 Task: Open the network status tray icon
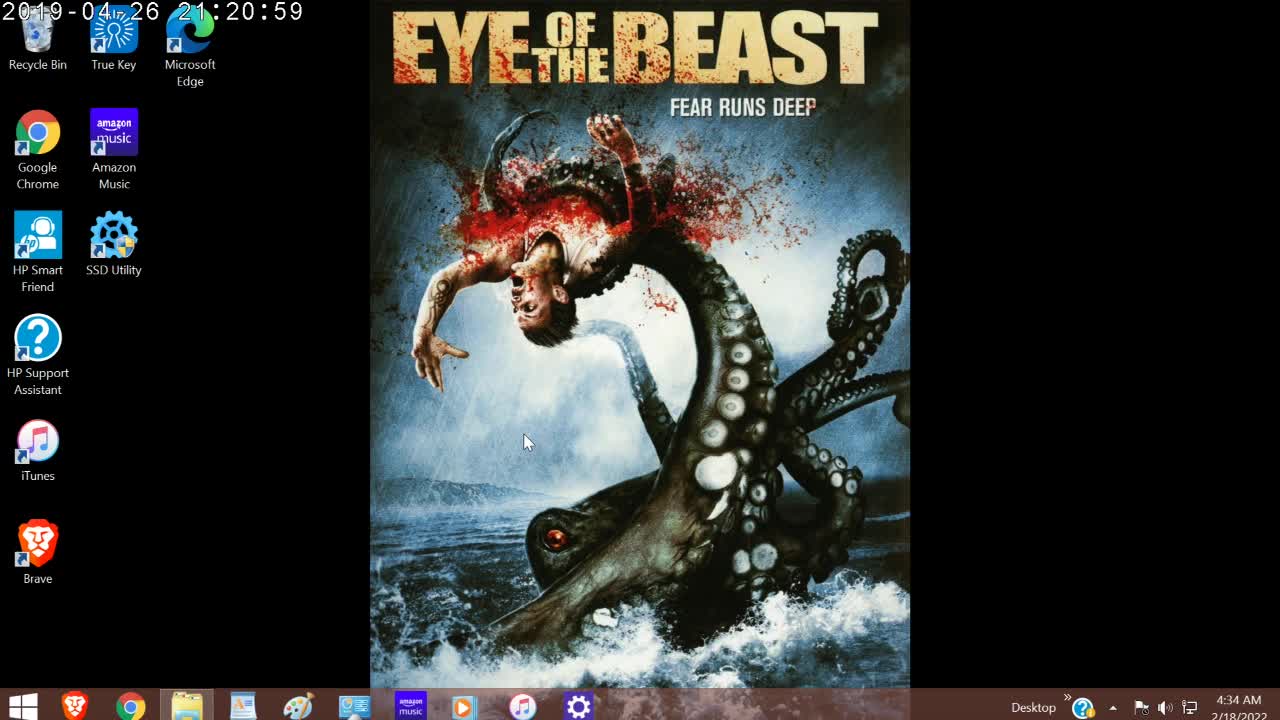1189,708
